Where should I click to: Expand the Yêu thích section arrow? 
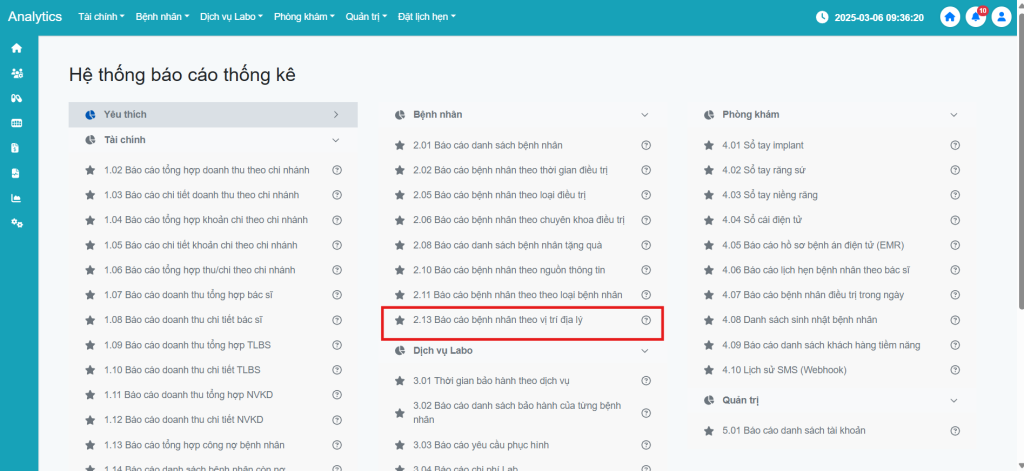[336, 115]
